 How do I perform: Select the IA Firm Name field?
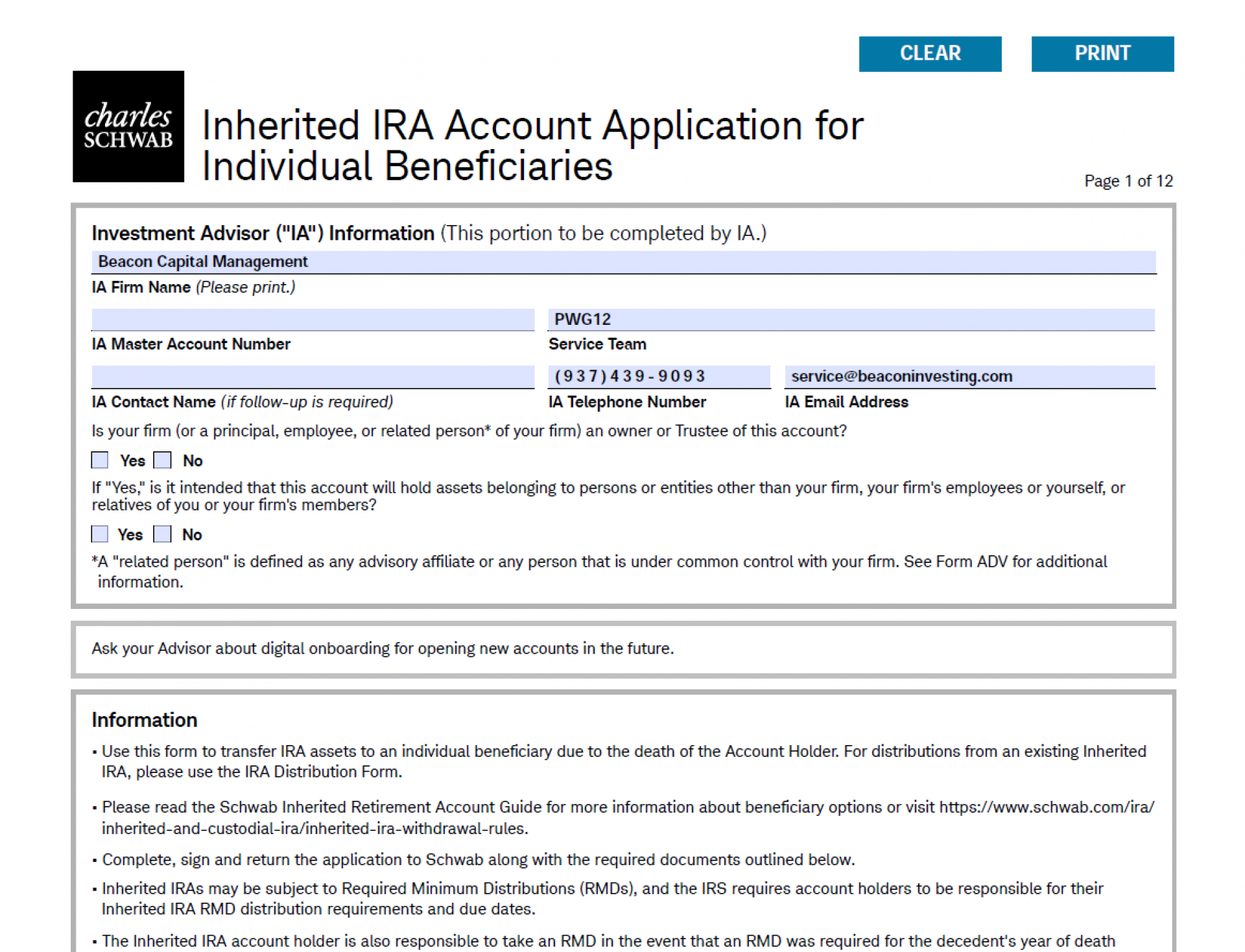point(623,262)
